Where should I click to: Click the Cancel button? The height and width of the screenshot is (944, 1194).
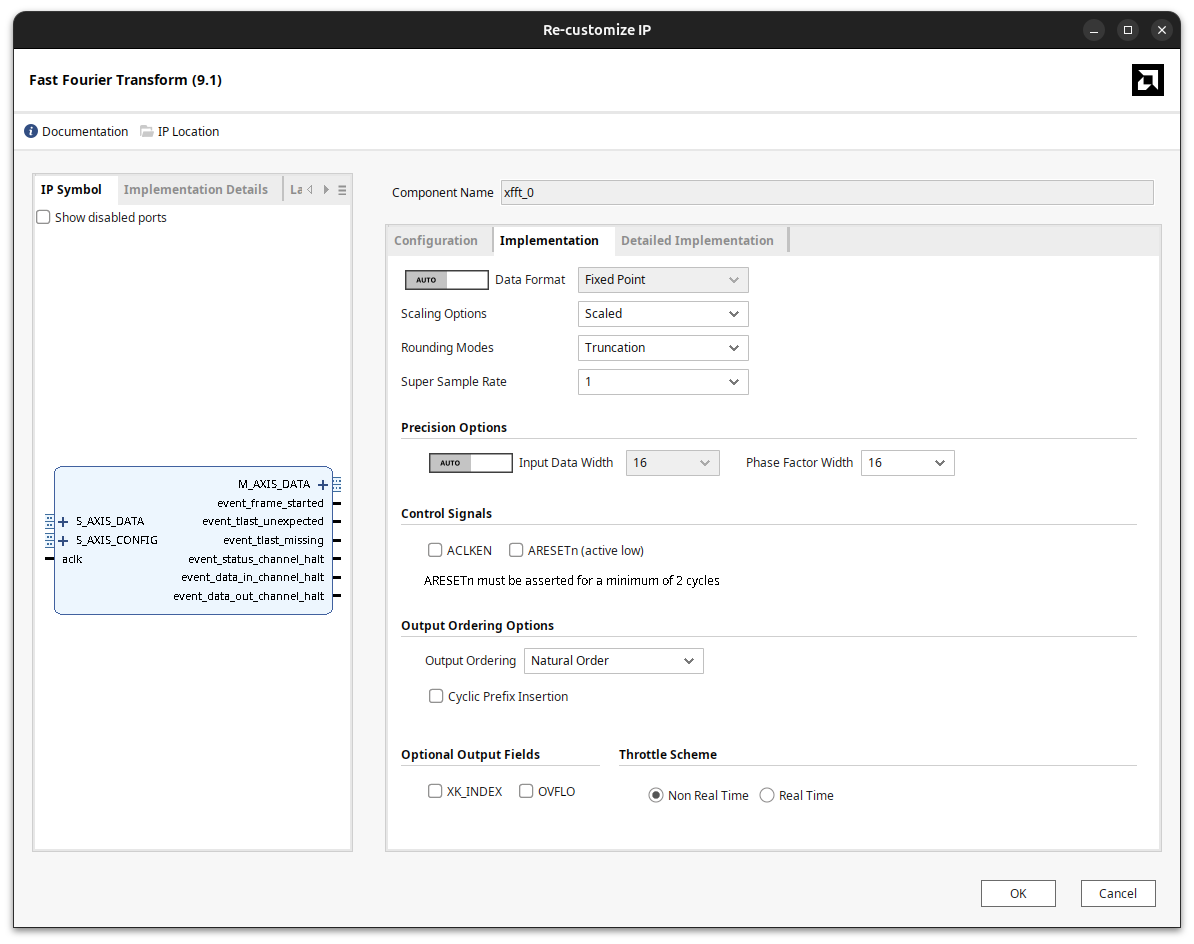click(1118, 894)
